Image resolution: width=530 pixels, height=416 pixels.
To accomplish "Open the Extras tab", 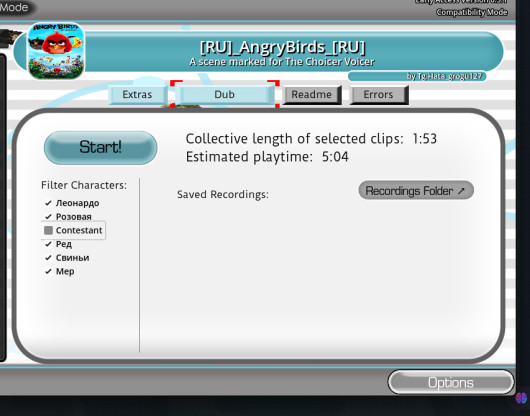I will pos(138,95).
